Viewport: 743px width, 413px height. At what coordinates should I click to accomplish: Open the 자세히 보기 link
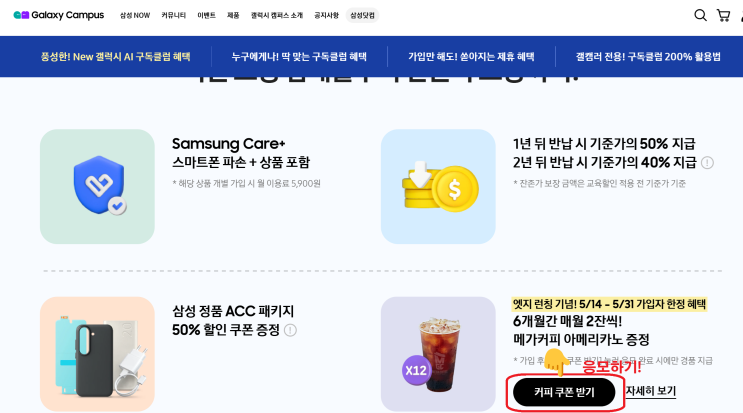point(651,391)
